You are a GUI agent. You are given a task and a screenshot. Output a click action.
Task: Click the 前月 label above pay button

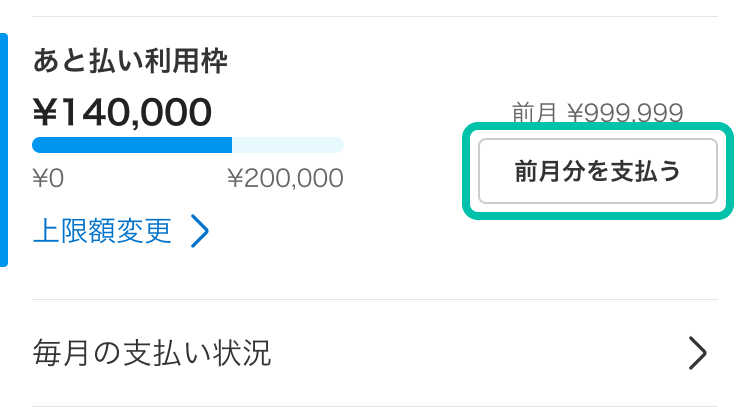[533, 113]
